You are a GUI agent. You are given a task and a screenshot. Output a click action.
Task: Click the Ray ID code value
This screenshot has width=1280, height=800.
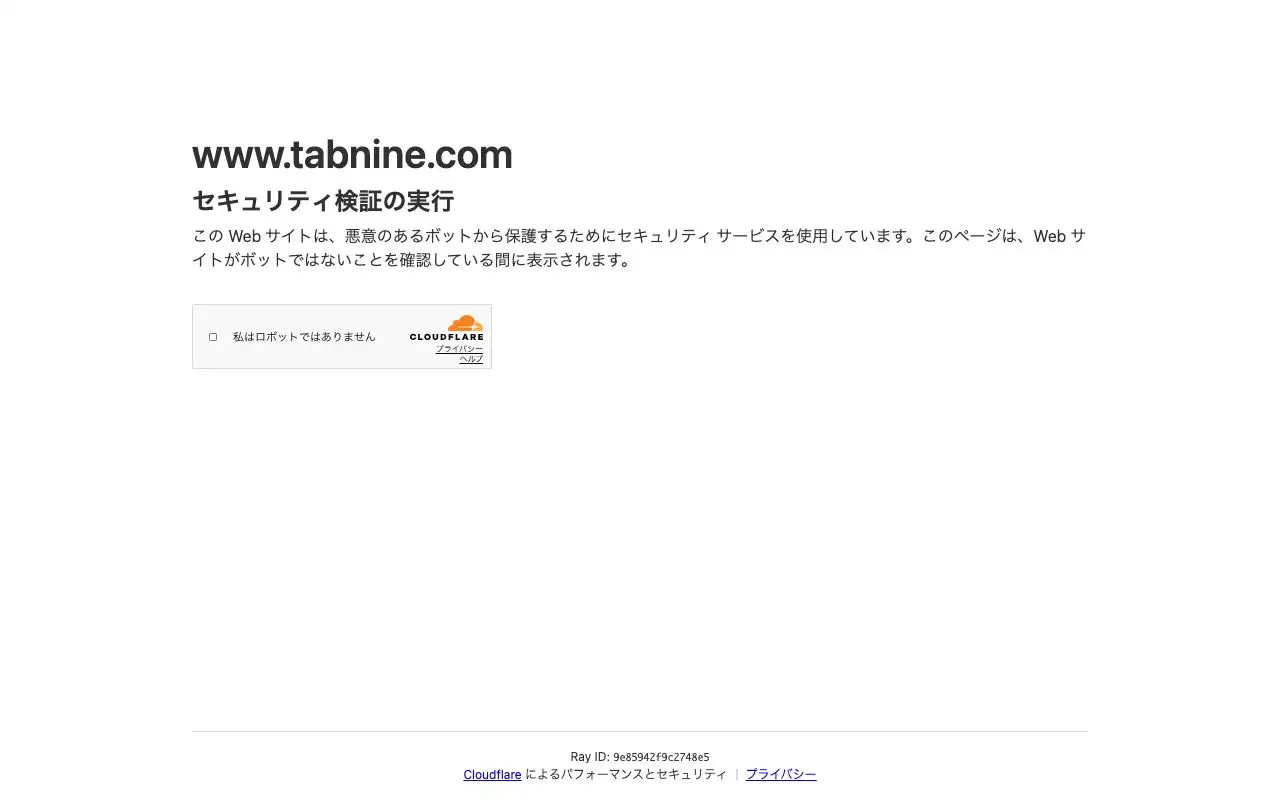click(661, 757)
